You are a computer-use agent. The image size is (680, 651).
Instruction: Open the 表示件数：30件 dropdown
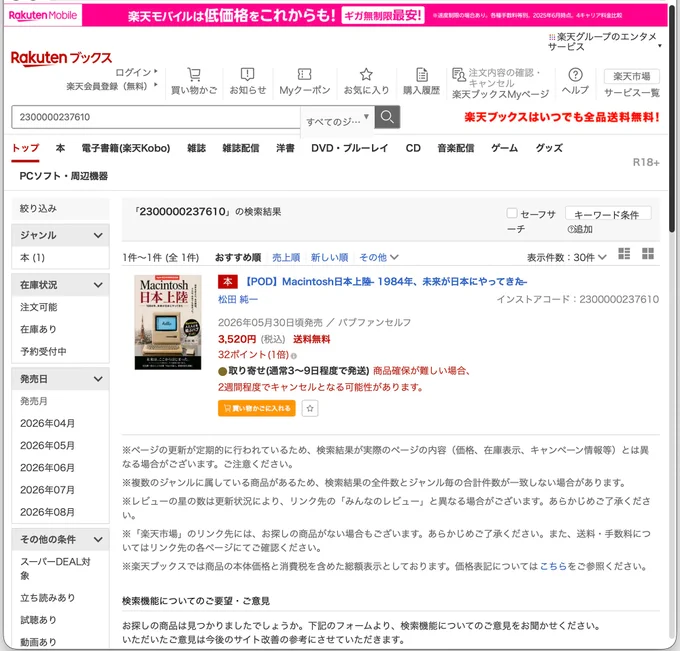pyautogui.click(x=566, y=257)
